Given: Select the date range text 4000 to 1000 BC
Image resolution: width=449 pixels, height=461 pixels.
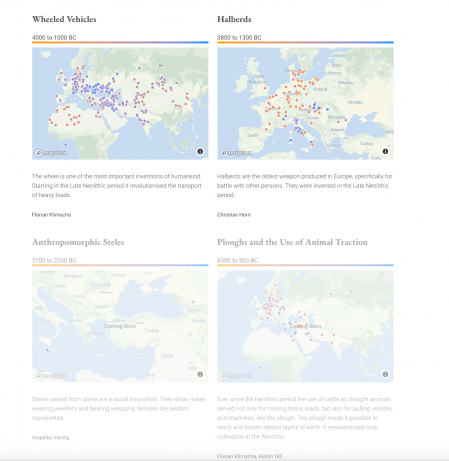Looking at the screenshot, I should pyautogui.click(x=54, y=38).
